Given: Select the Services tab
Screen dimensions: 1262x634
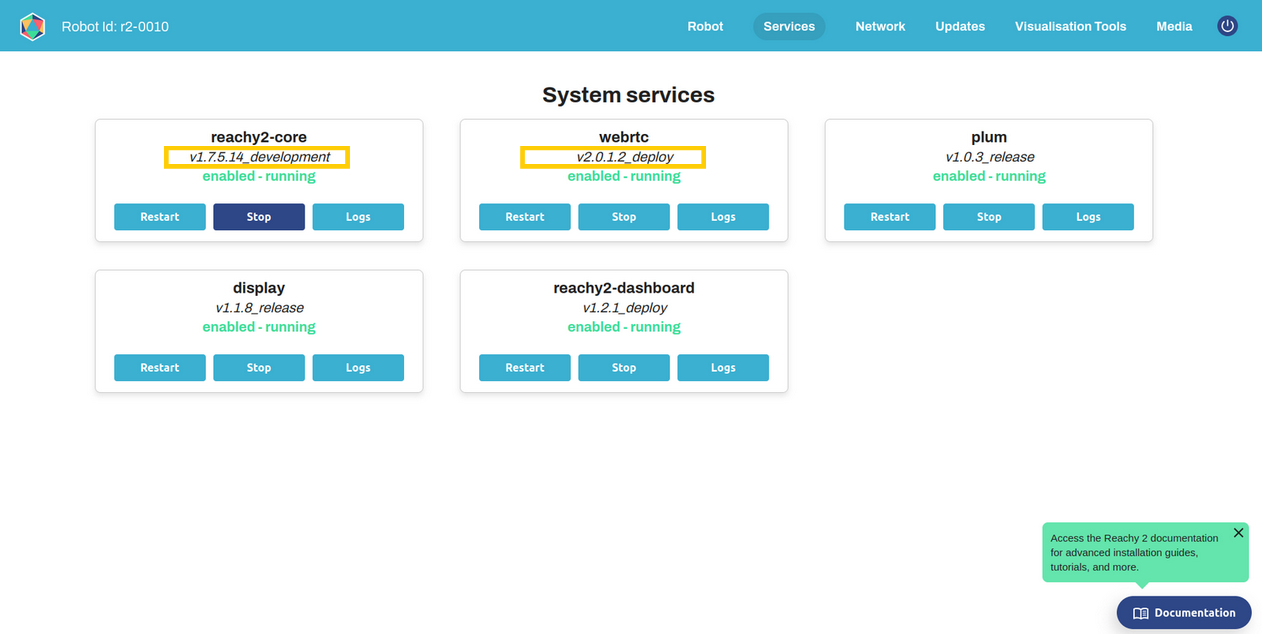Looking at the screenshot, I should (789, 27).
